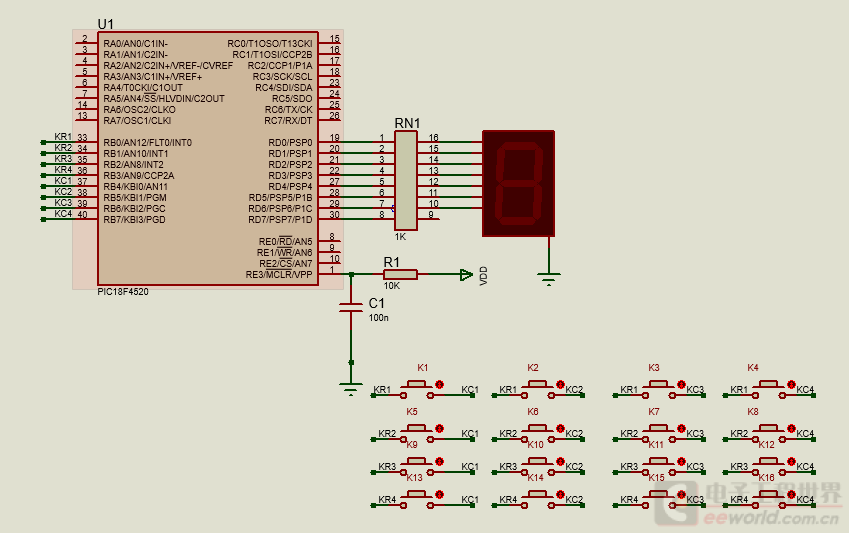Select push button K5 symbol
The height and width of the screenshot is (533, 849).
tap(417, 434)
